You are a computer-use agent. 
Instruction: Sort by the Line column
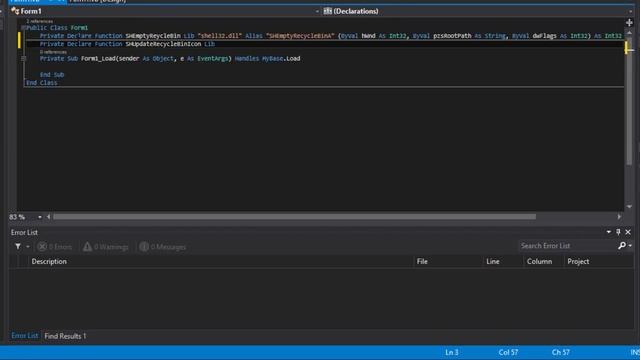[503, 261]
